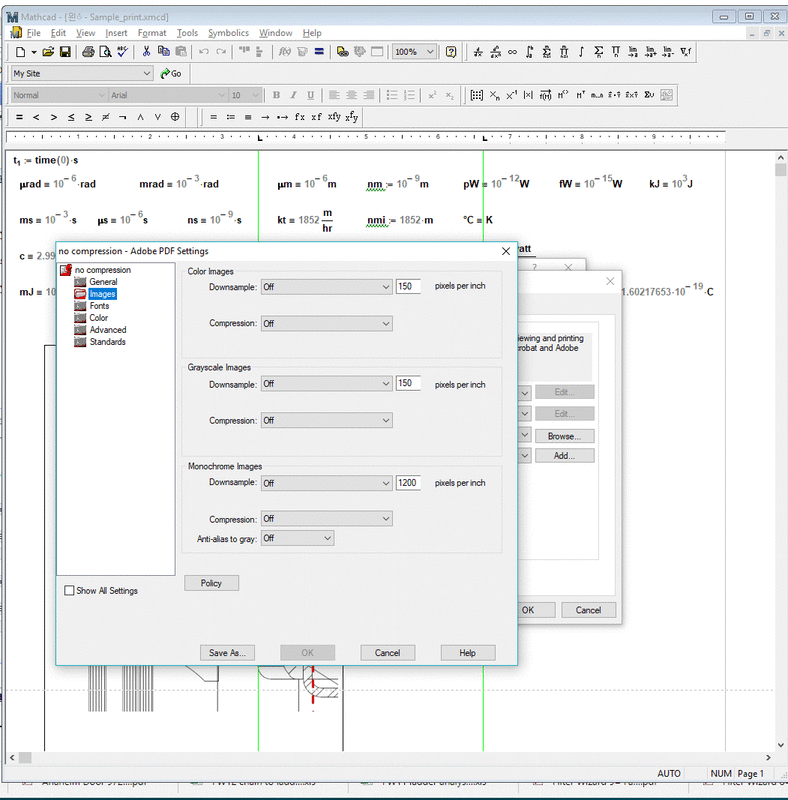Open the My Site dropdown
788x800 pixels.
(82, 73)
